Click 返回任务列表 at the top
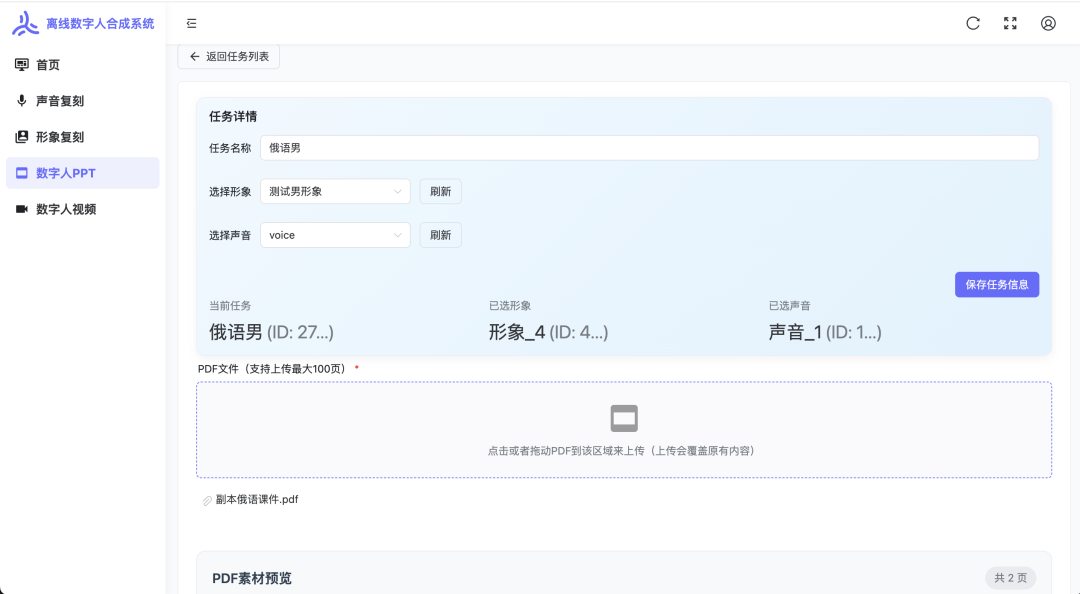Image resolution: width=1080 pixels, height=594 pixels. 228,57
